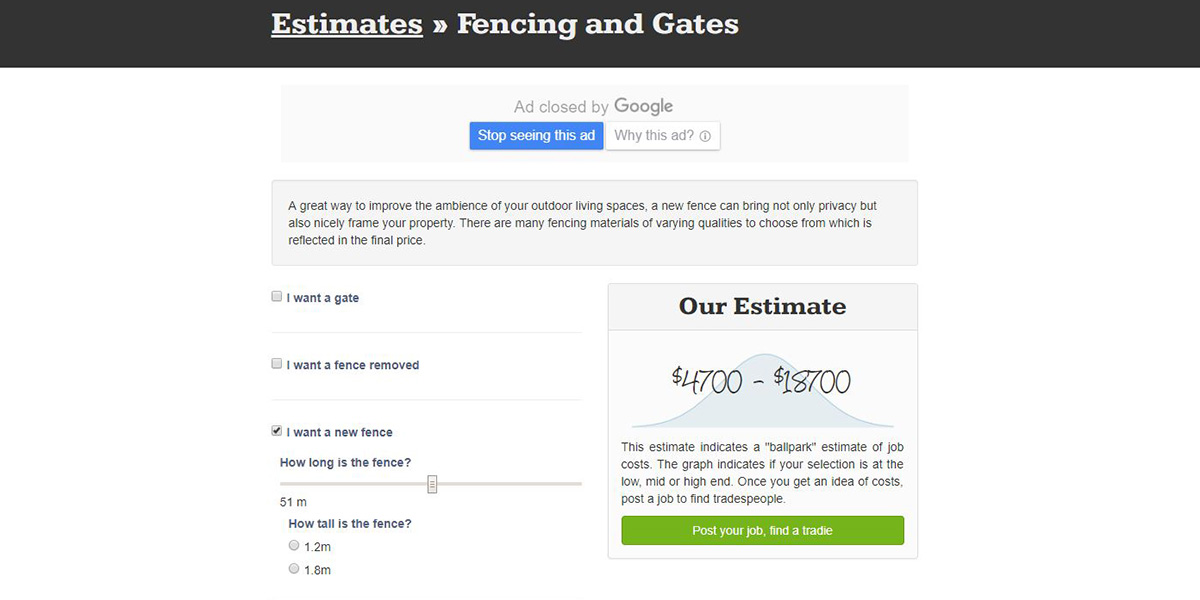1200x600 pixels.
Task: Open the Estimates breadcrumb link
Action: (x=346, y=24)
